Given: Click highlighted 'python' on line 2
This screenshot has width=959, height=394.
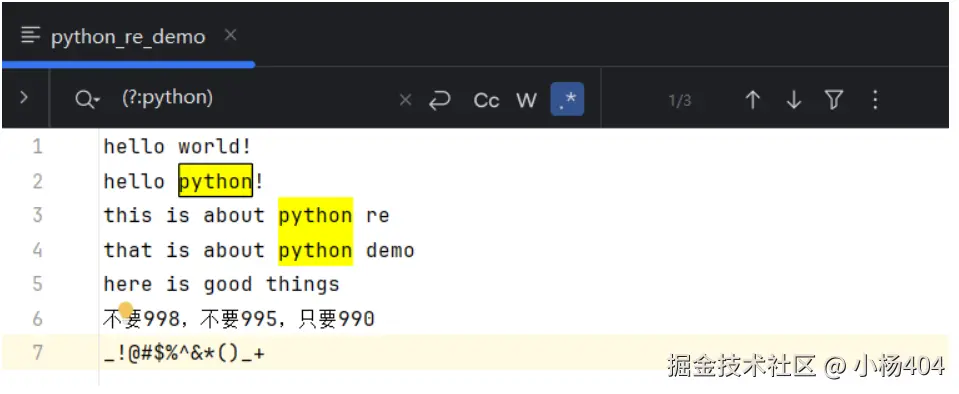Looking at the screenshot, I should click(215, 180).
